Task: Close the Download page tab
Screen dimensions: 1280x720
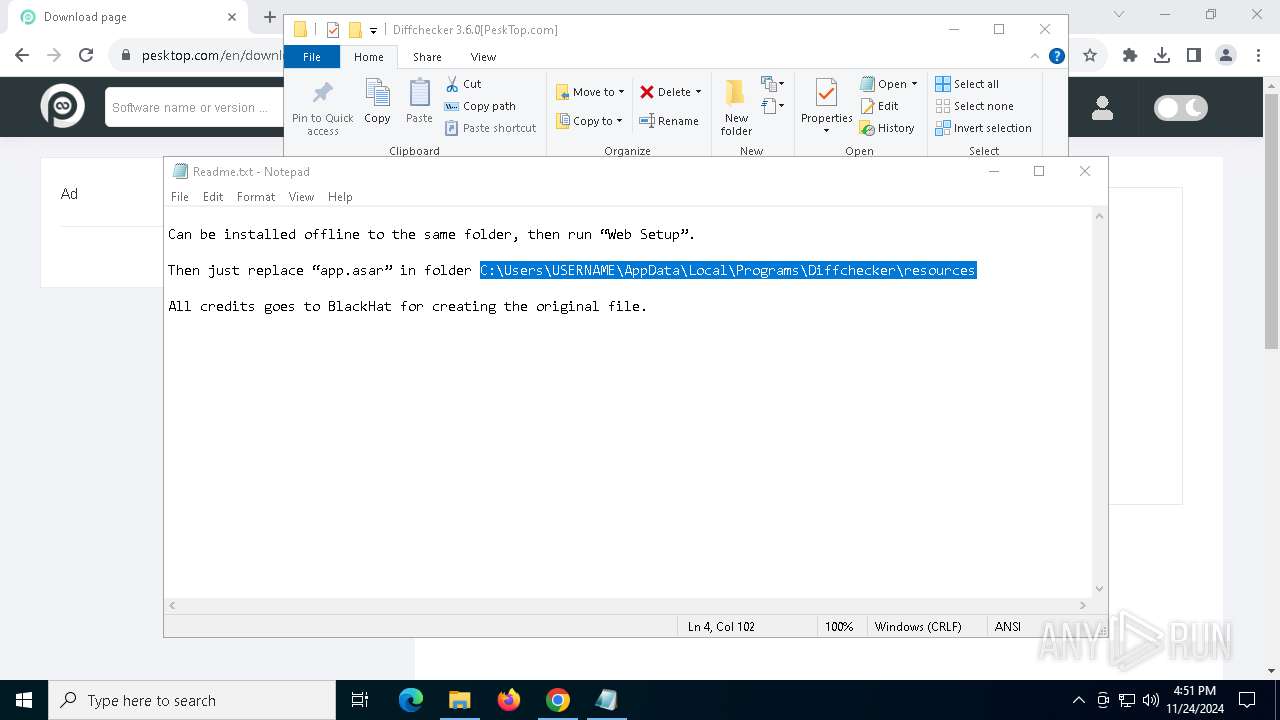Action: pos(232,17)
